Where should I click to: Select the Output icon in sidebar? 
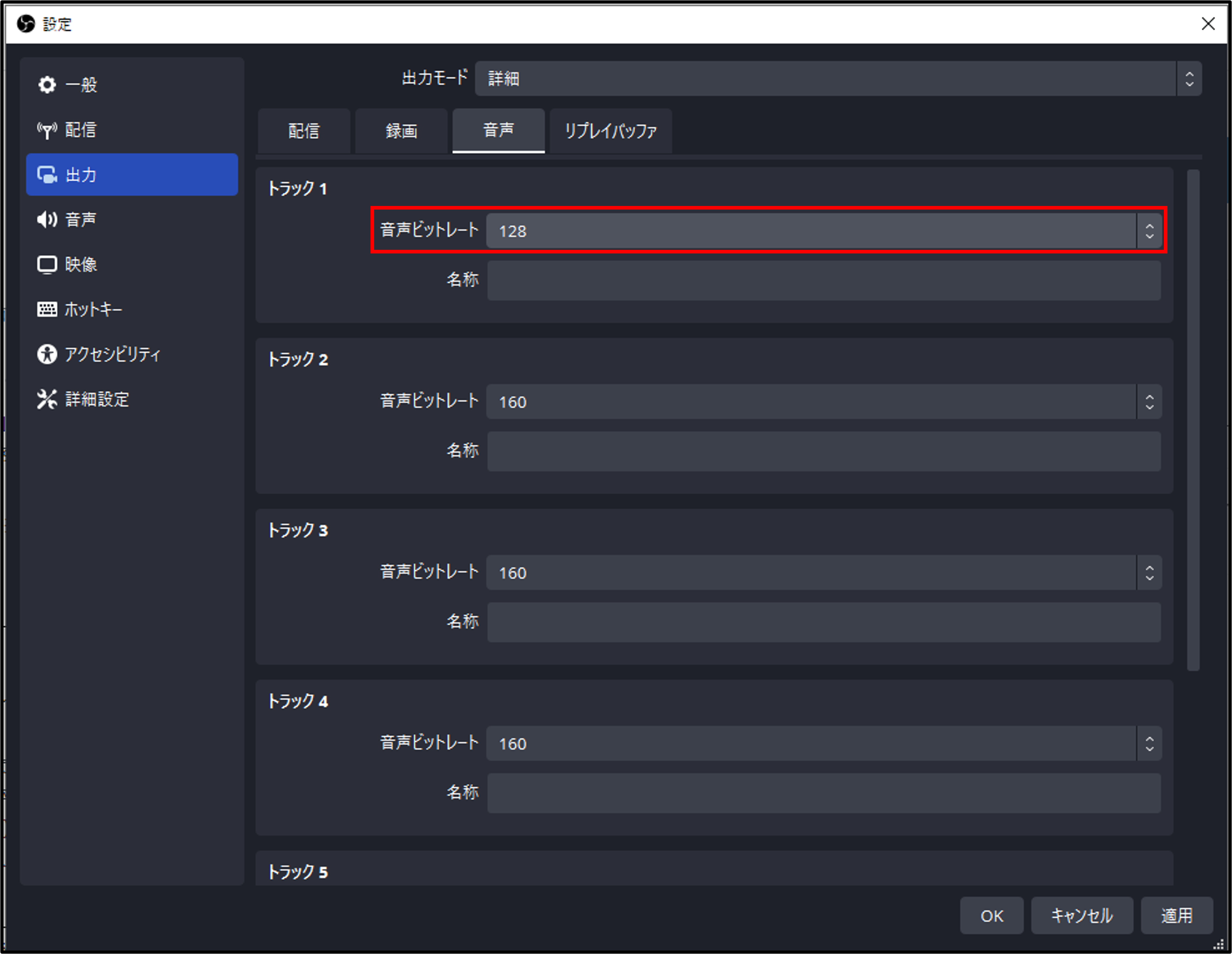point(47,175)
